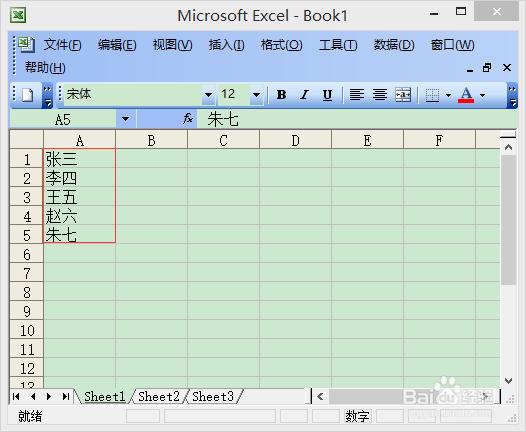Click the vertical scrollbar down arrow
Image resolution: width=526 pixels, height=432 pixels.
tap(508, 381)
